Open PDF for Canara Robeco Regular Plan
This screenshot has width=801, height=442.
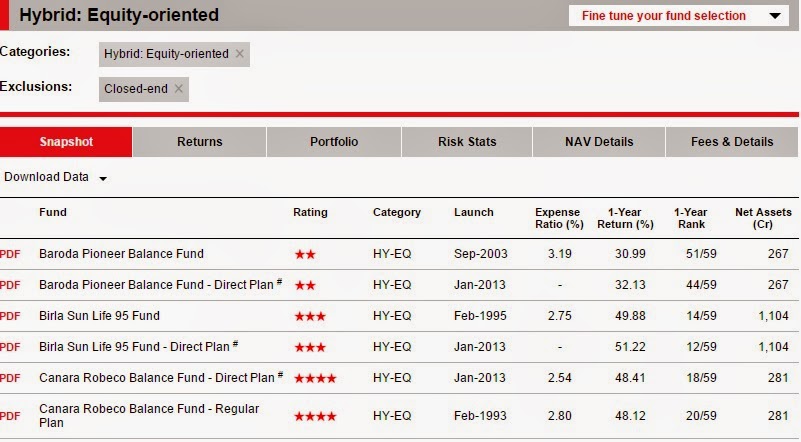point(9,416)
